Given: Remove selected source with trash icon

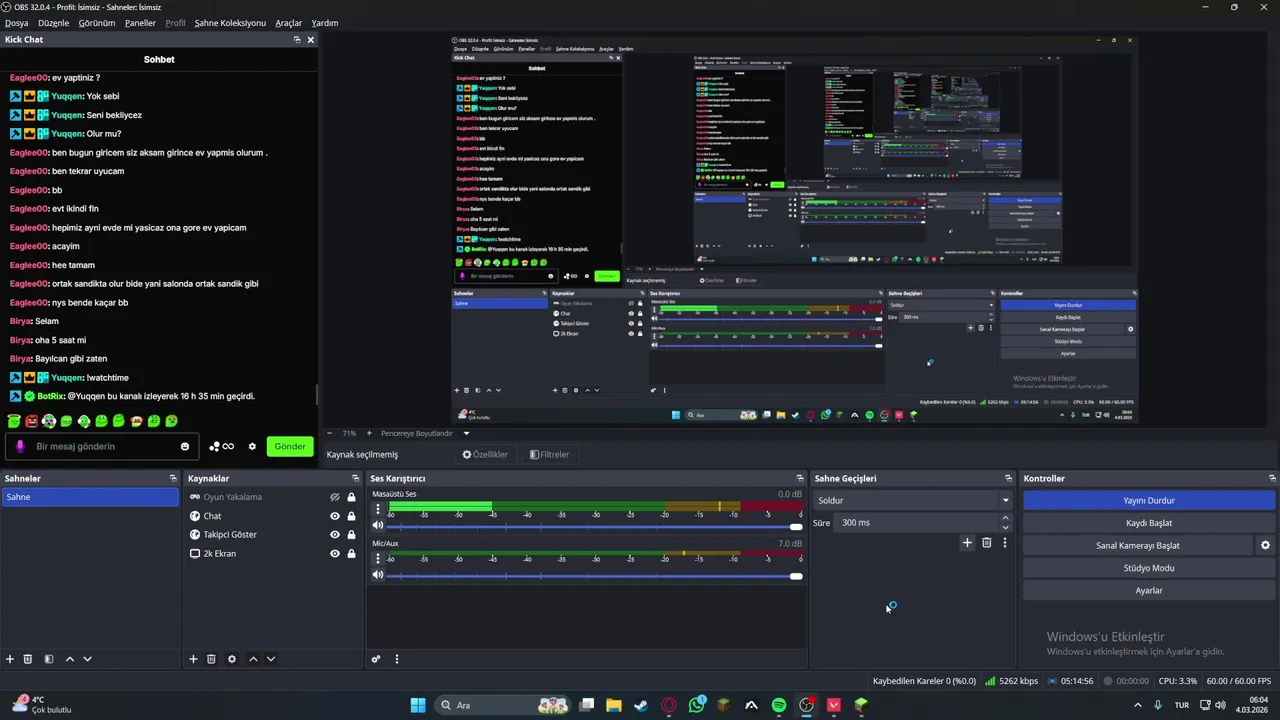Looking at the screenshot, I should pos(211,659).
